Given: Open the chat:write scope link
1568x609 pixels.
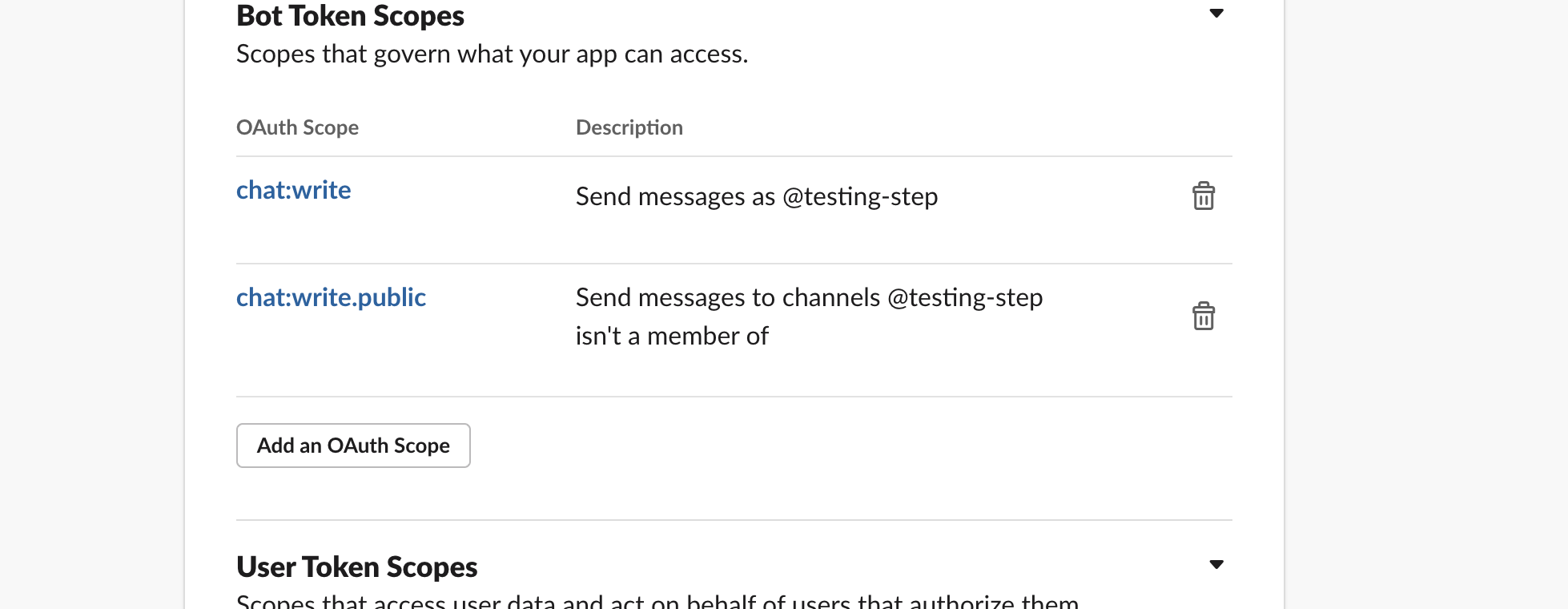Looking at the screenshot, I should (293, 190).
